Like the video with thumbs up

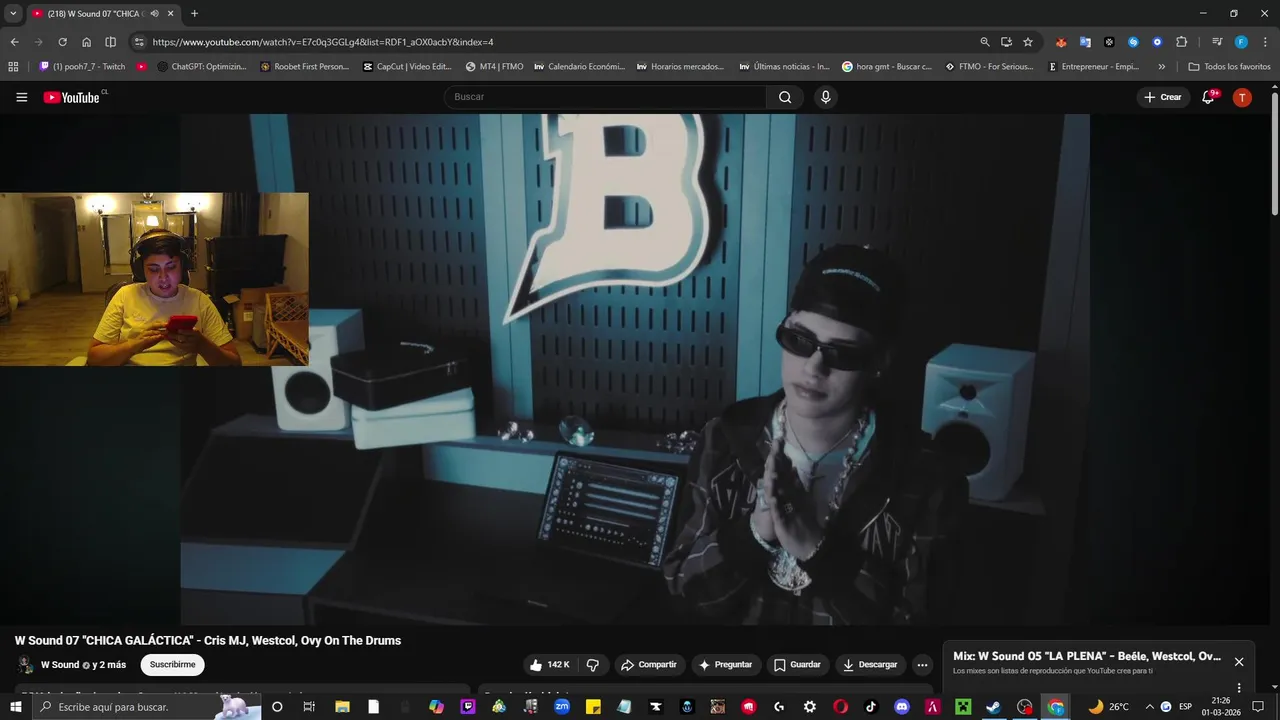pos(549,665)
